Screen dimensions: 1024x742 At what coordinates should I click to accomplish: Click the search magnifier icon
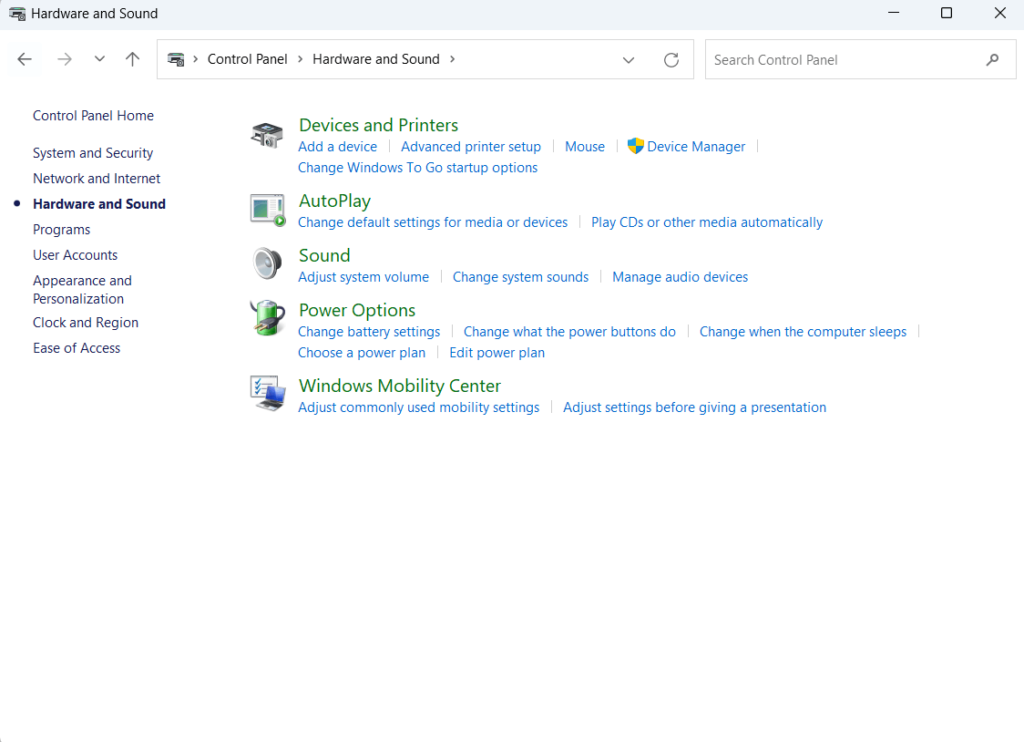992,60
